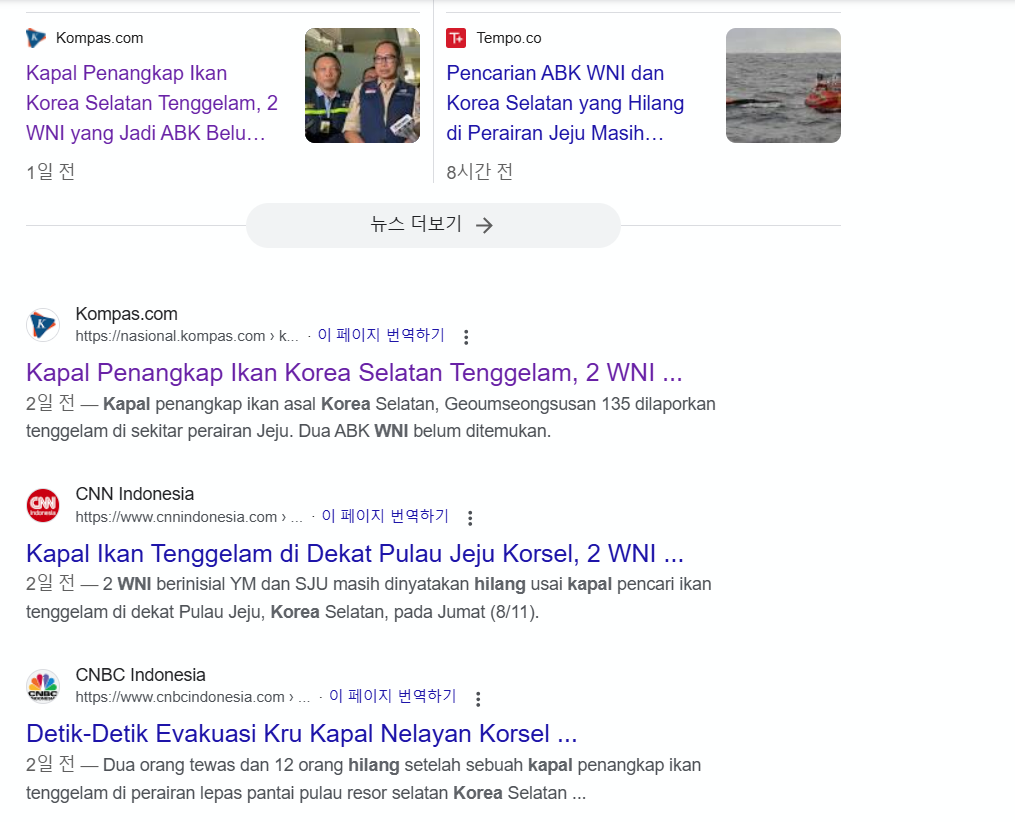The image size is (1015, 822).
Task: Translate the Kompas.com result page
Action: pos(381,336)
